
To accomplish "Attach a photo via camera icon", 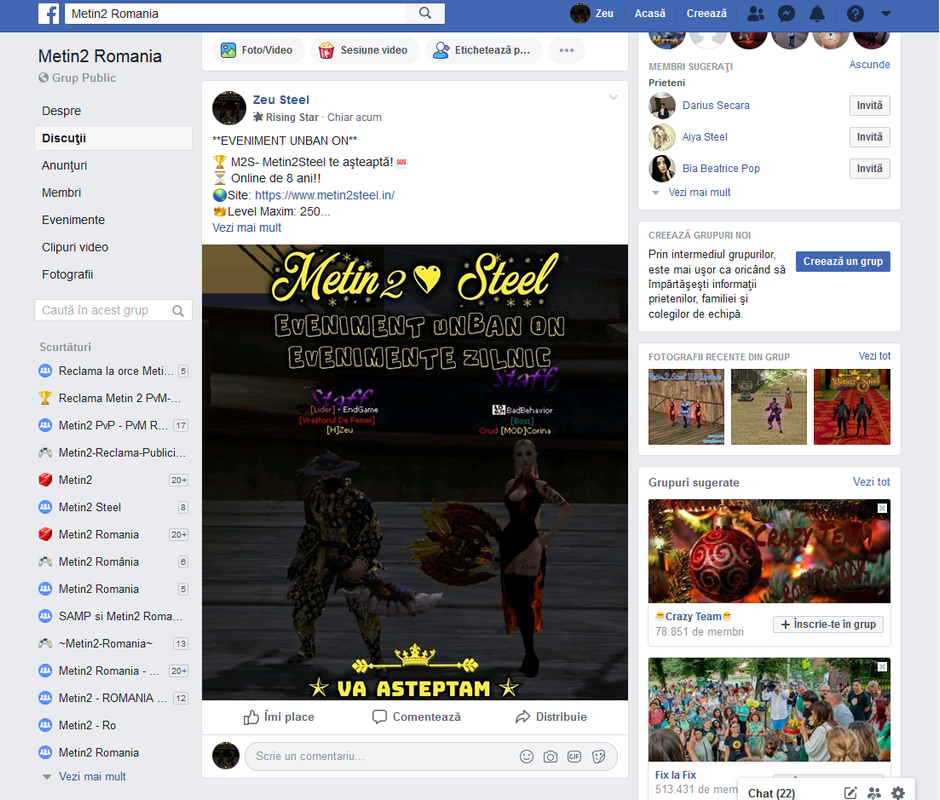I will click(x=550, y=757).
